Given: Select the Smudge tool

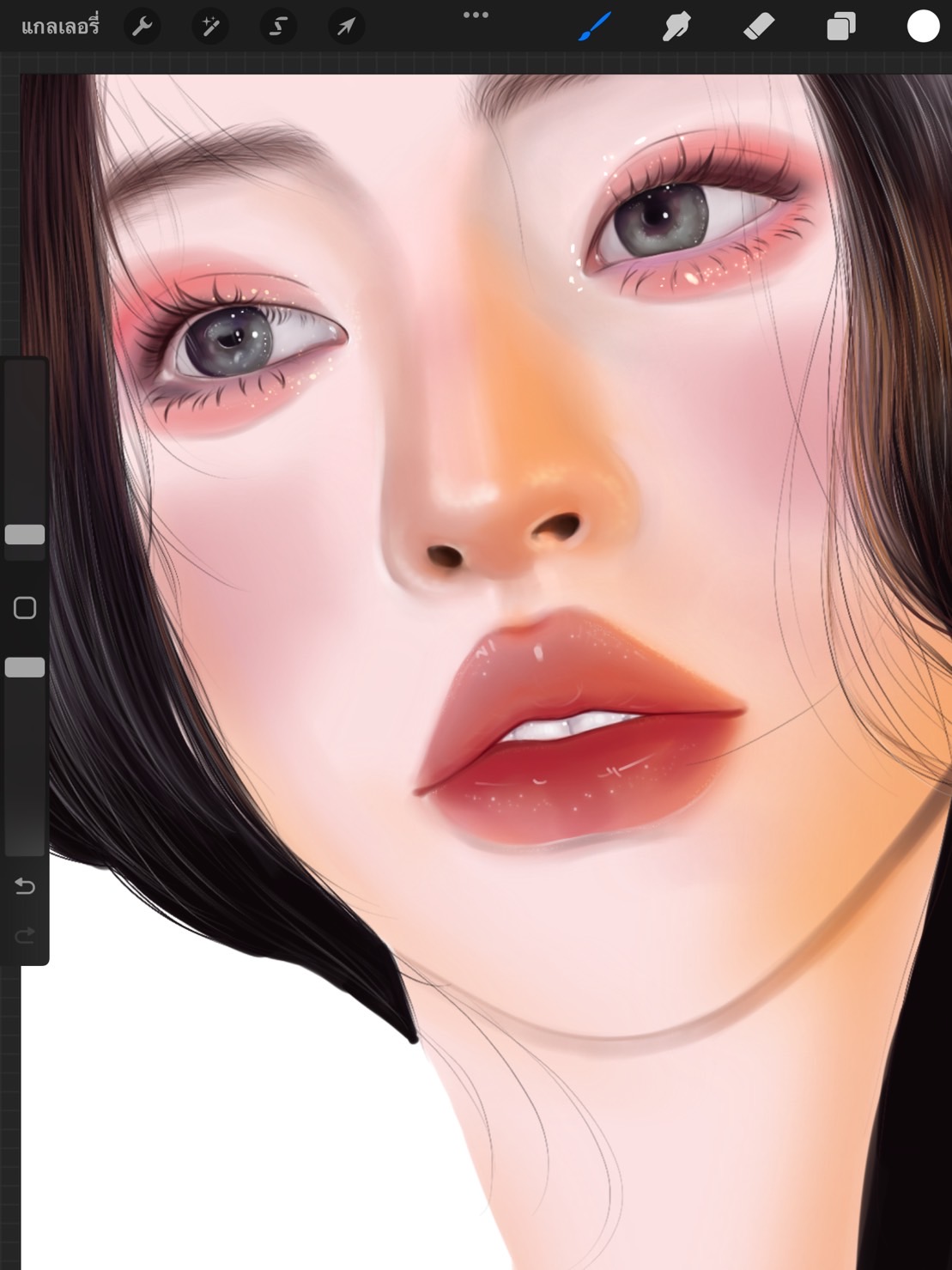Looking at the screenshot, I should [676, 27].
